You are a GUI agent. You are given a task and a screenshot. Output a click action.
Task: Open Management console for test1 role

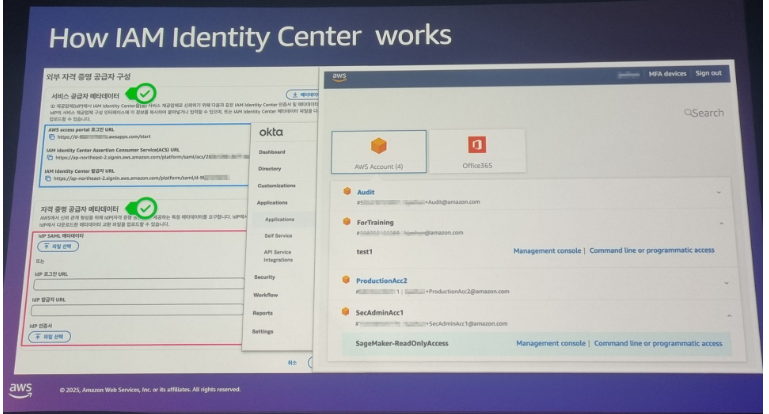coord(547,251)
